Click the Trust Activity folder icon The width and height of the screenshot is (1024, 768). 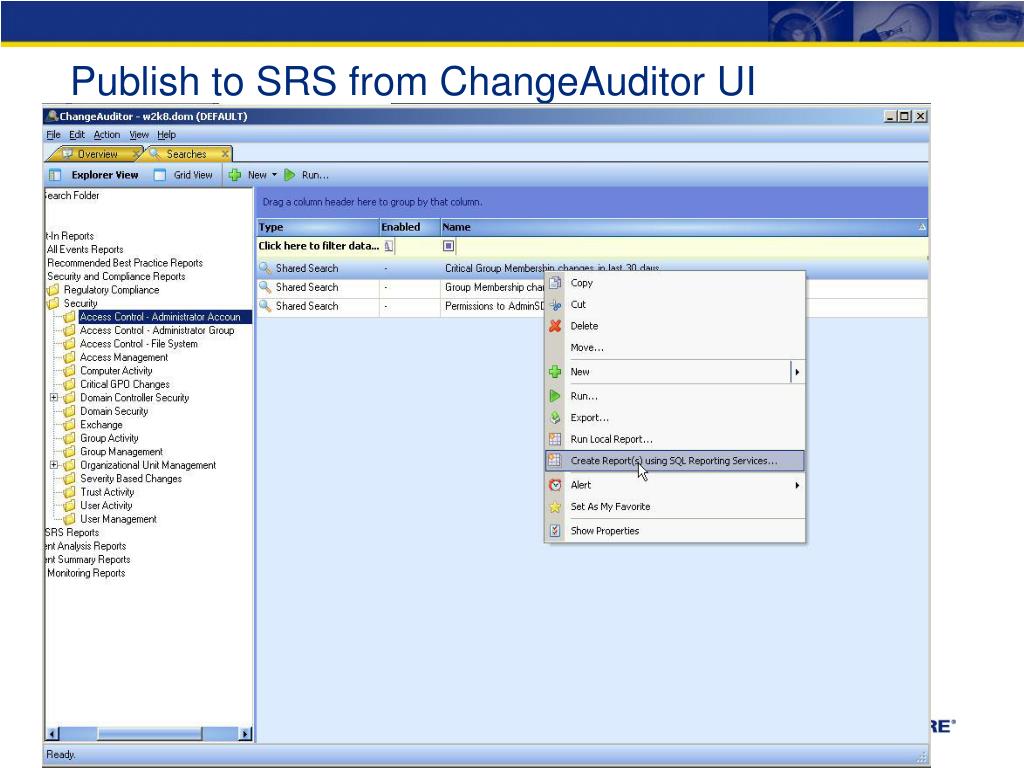pyautogui.click(x=69, y=492)
